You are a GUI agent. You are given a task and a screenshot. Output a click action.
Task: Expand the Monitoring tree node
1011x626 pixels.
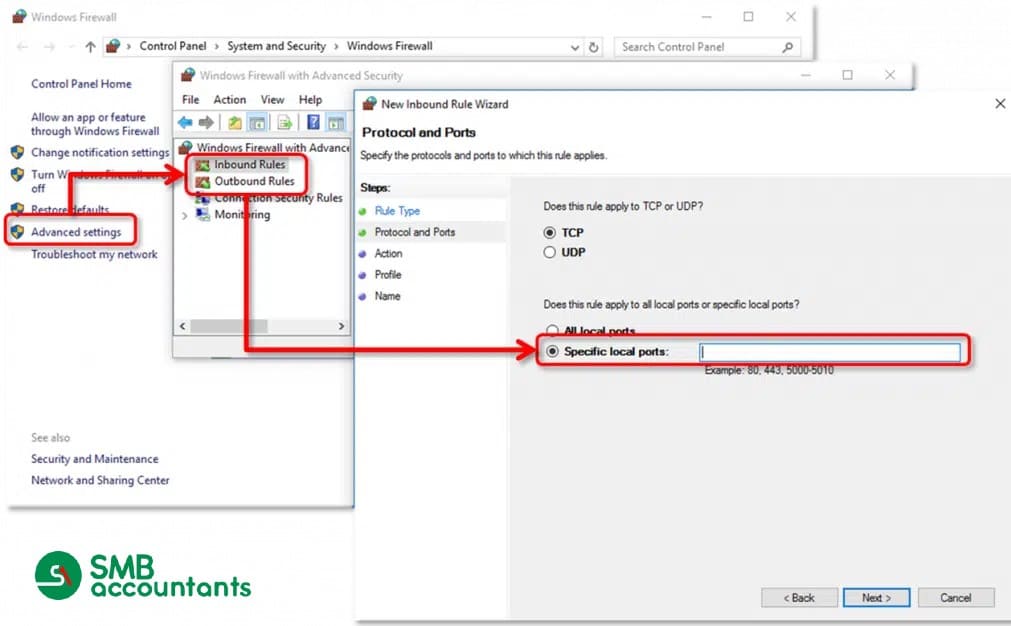(x=184, y=215)
